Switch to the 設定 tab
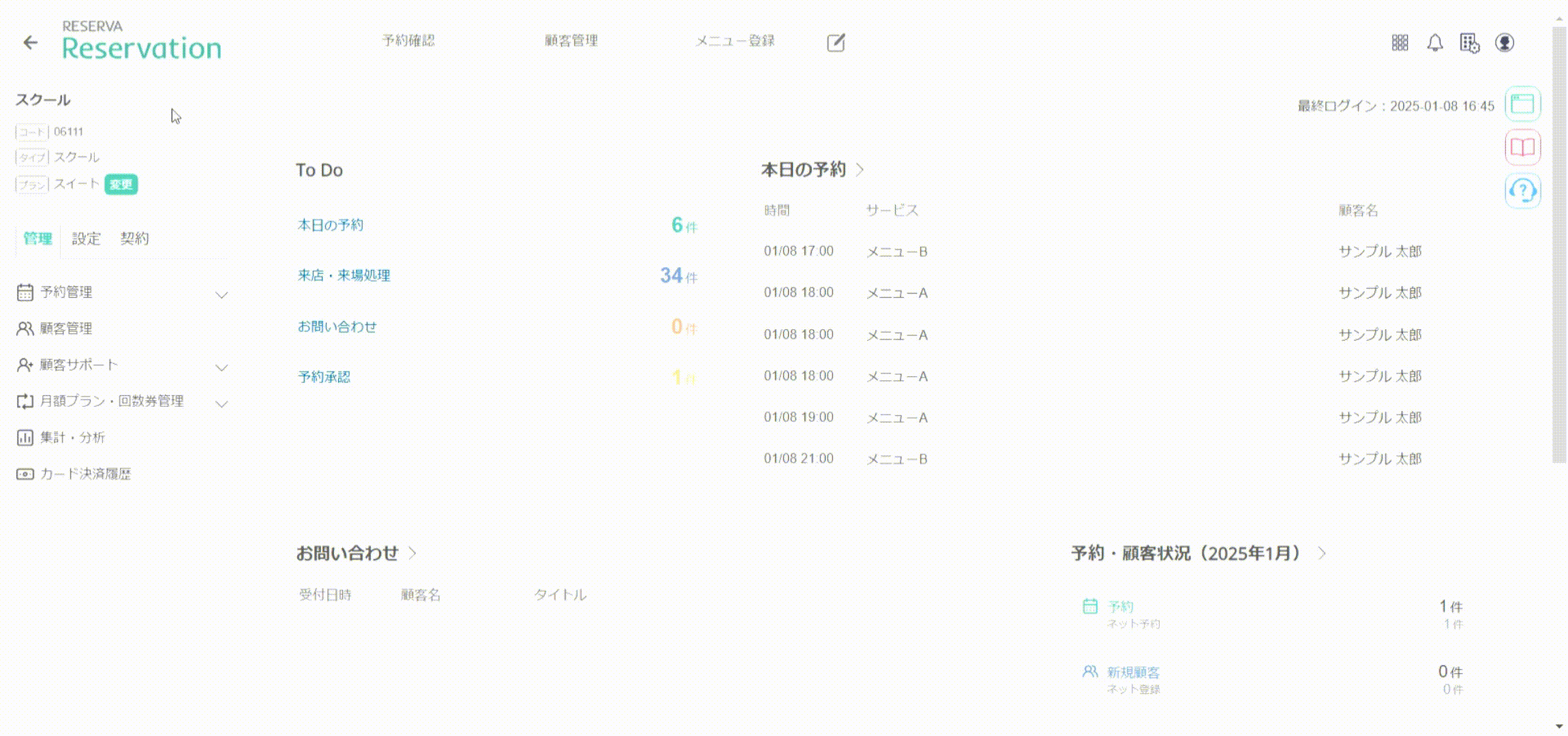Viewport: 1568px width, 736px height. pyautogui.click(x=86, y=239)
